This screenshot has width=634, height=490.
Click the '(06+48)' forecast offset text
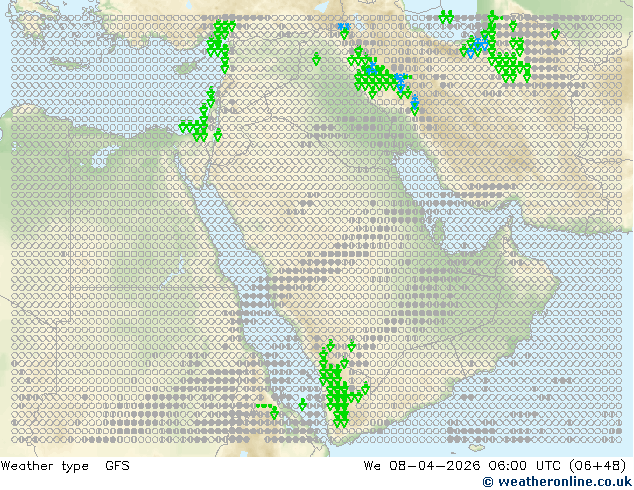598,466
